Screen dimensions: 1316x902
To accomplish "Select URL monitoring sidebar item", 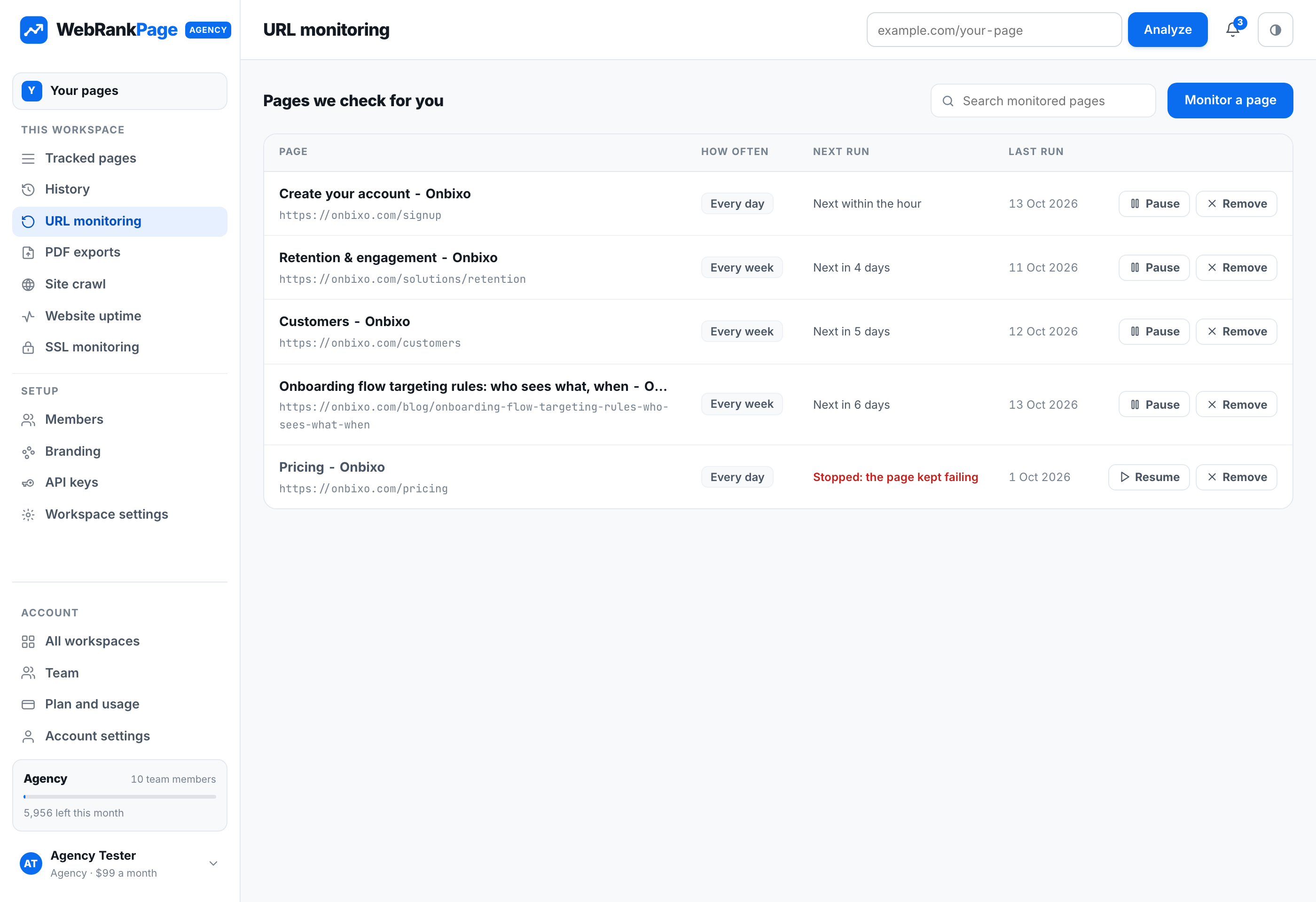I will [x=119, y=221].
